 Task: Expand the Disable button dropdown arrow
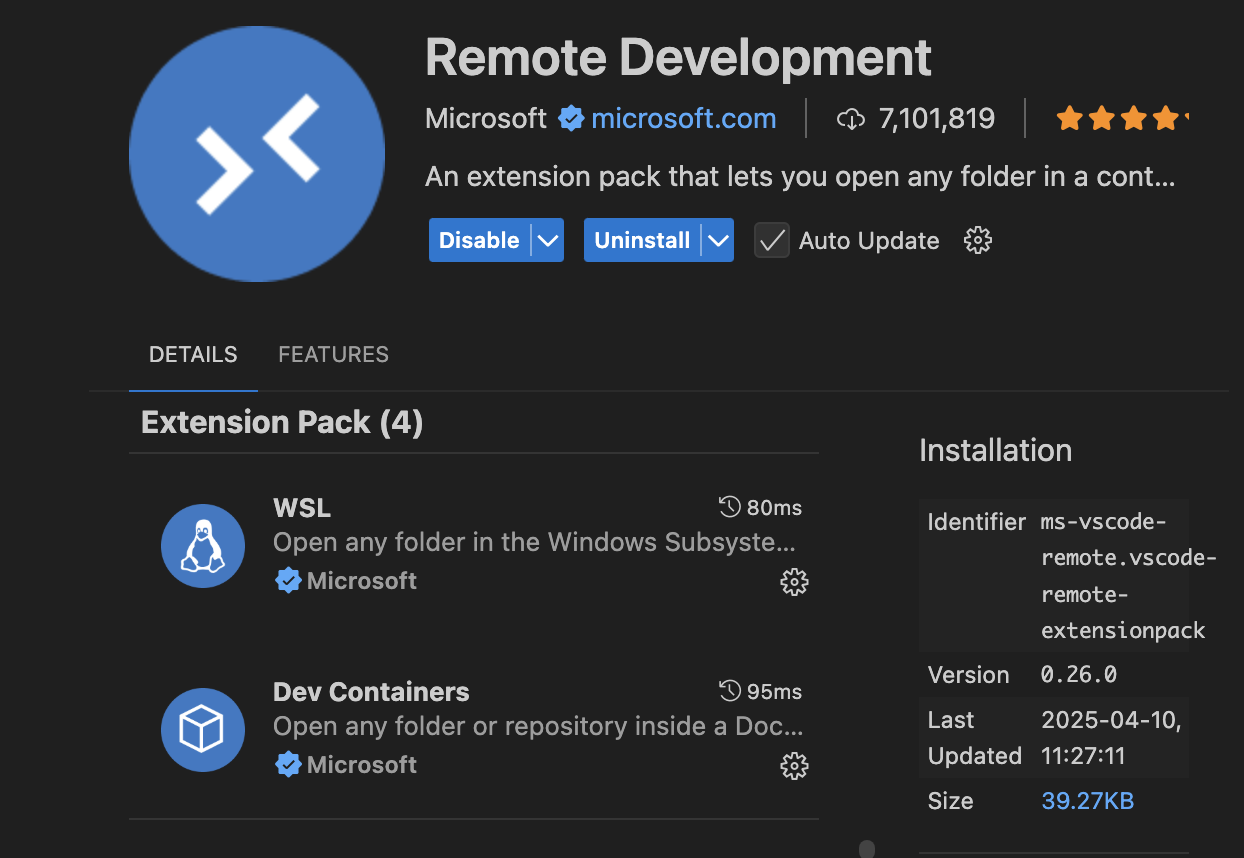click(x=547, y=241)
